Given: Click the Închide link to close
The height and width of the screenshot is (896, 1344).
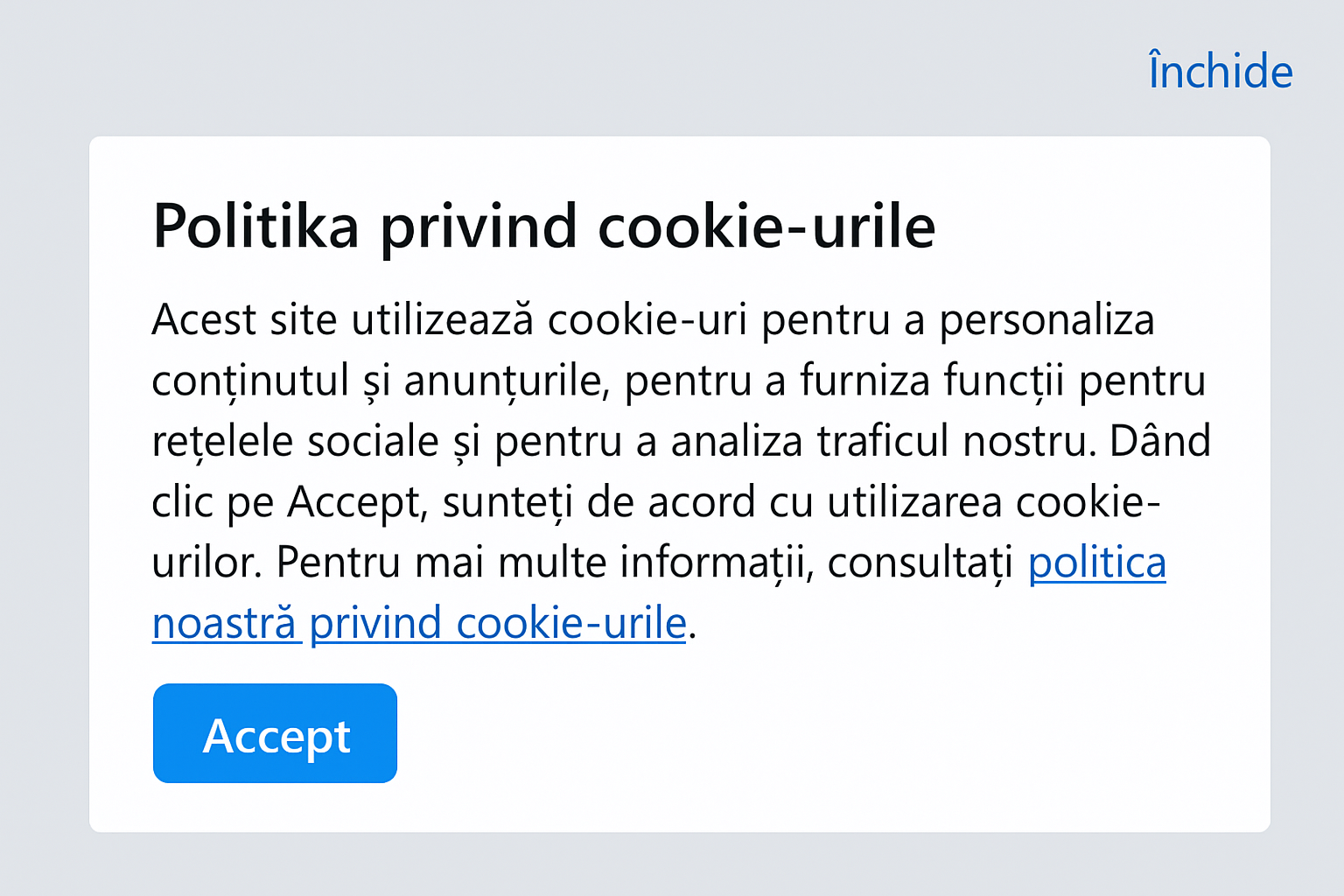Looking at the screenshot, I should pyautogui.click(x=1220, y=72).
